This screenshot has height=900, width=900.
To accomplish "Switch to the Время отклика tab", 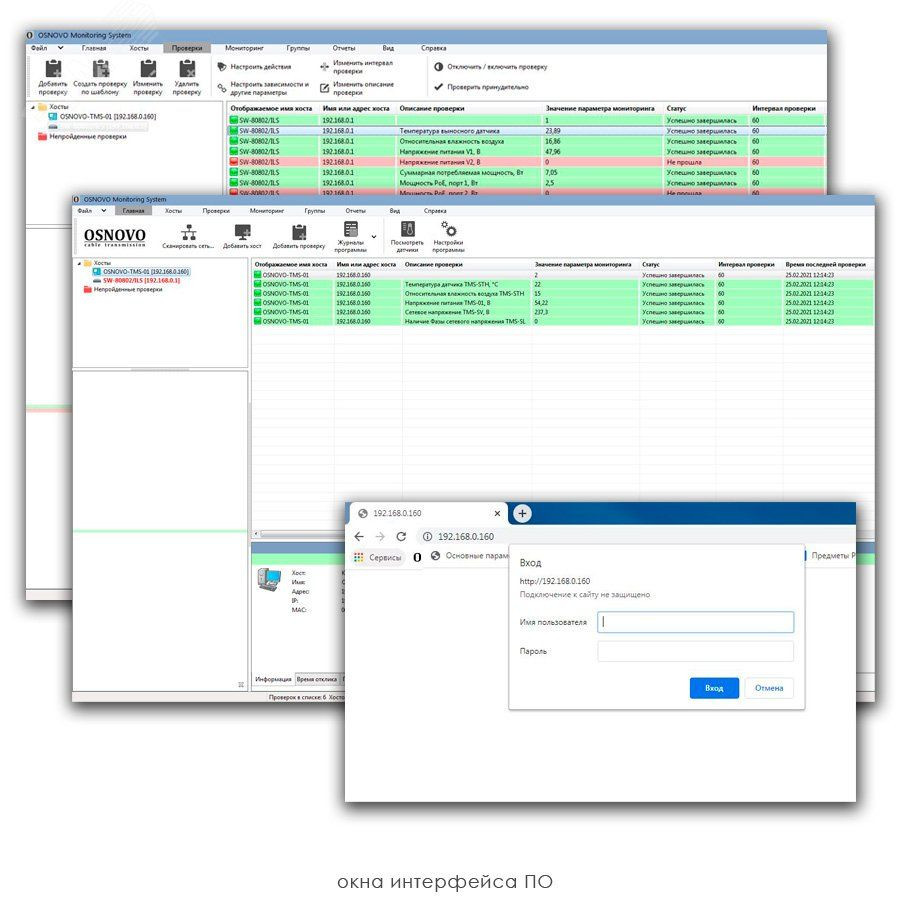I will click(317, 679).
